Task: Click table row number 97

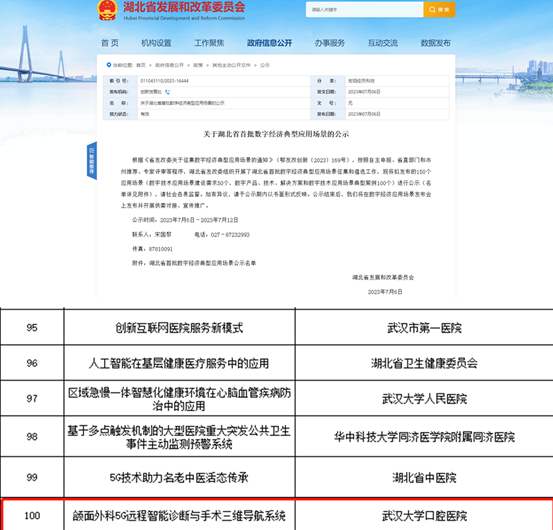Action: [x=32, y=398]
